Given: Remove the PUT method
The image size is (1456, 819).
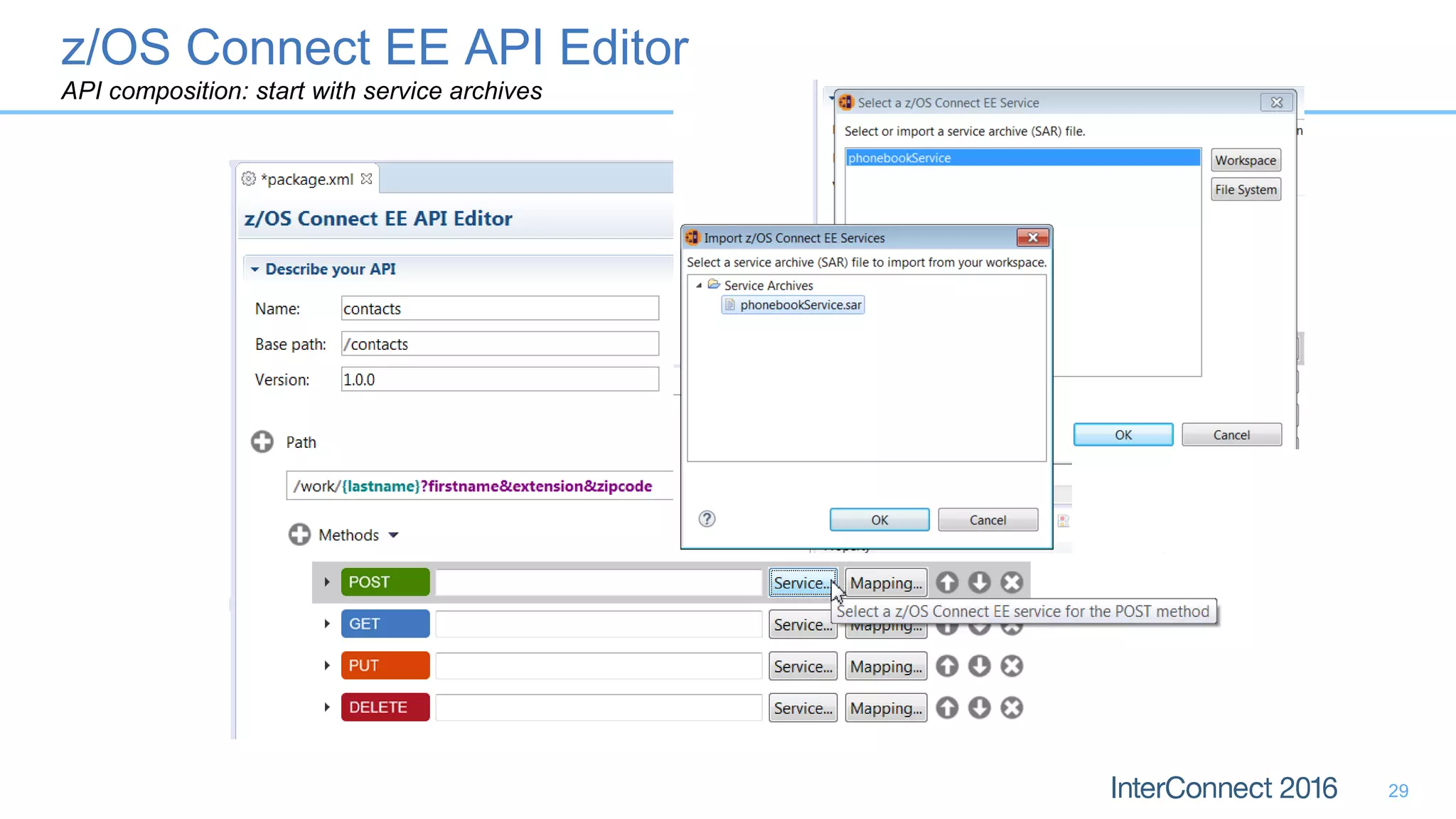Looking at the screenshot, I should (x=1012, y=666).
